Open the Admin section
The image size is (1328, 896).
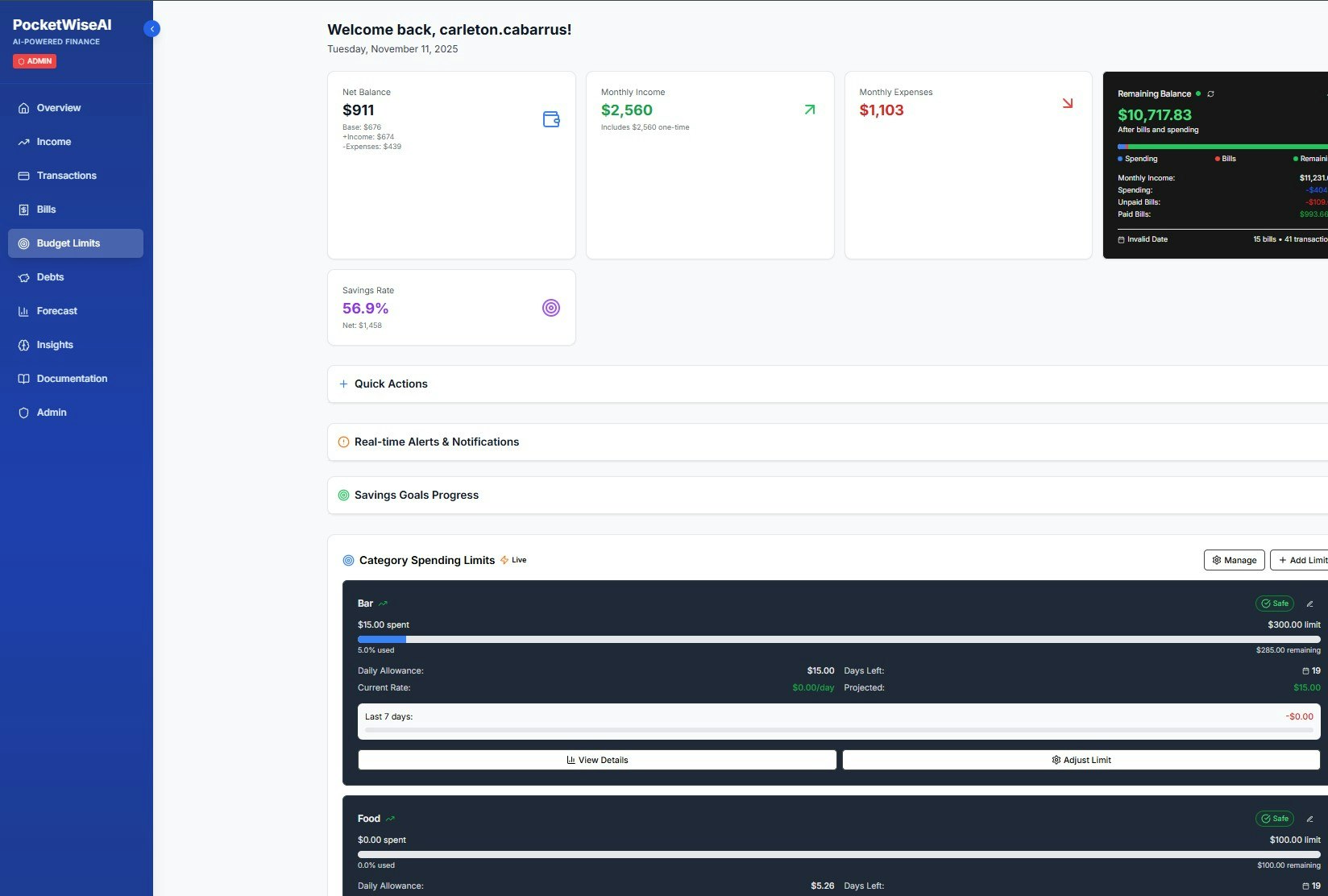click(x=76, y=413)
